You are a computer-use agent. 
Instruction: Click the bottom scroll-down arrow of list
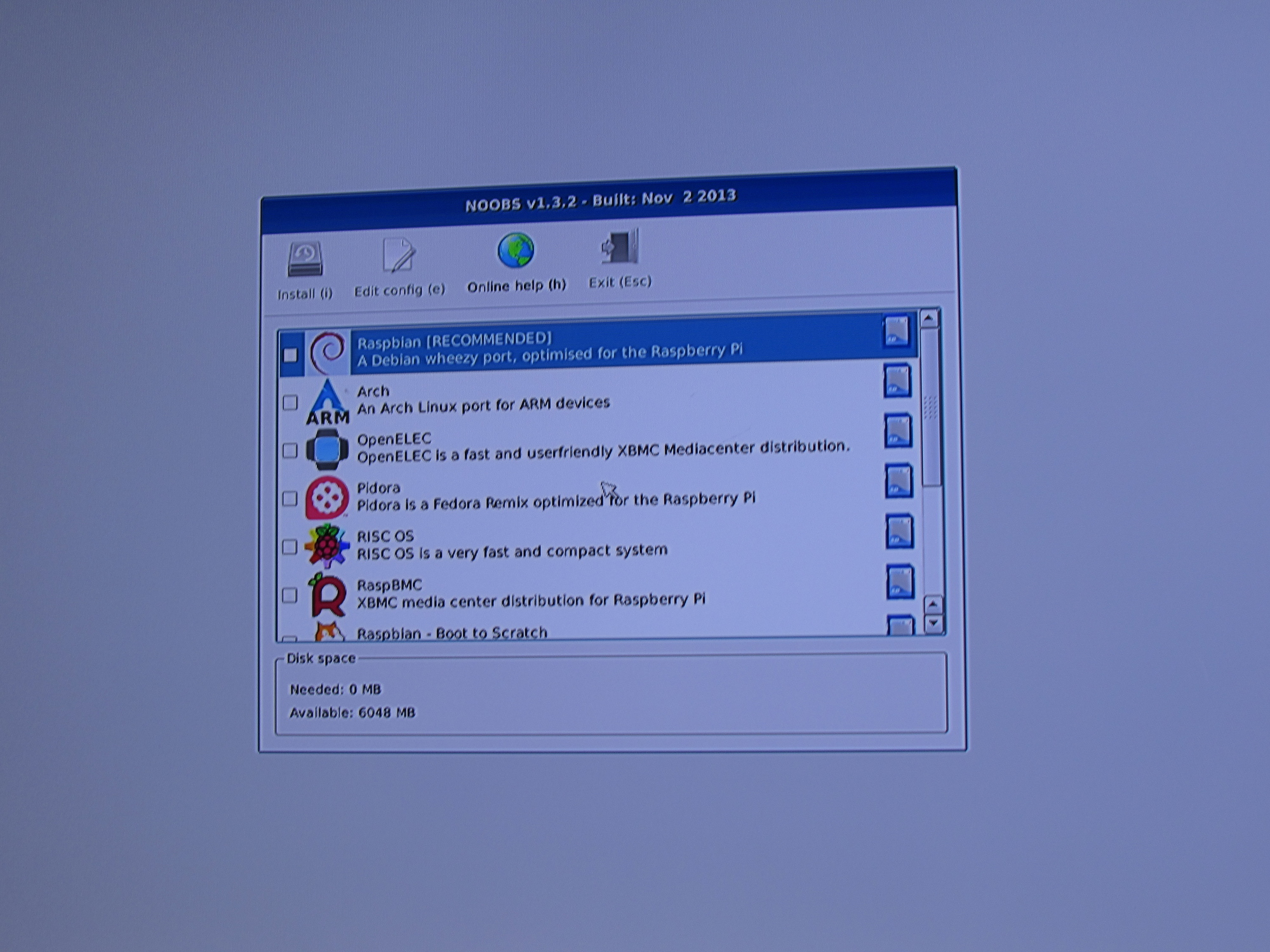coord(933,623)
